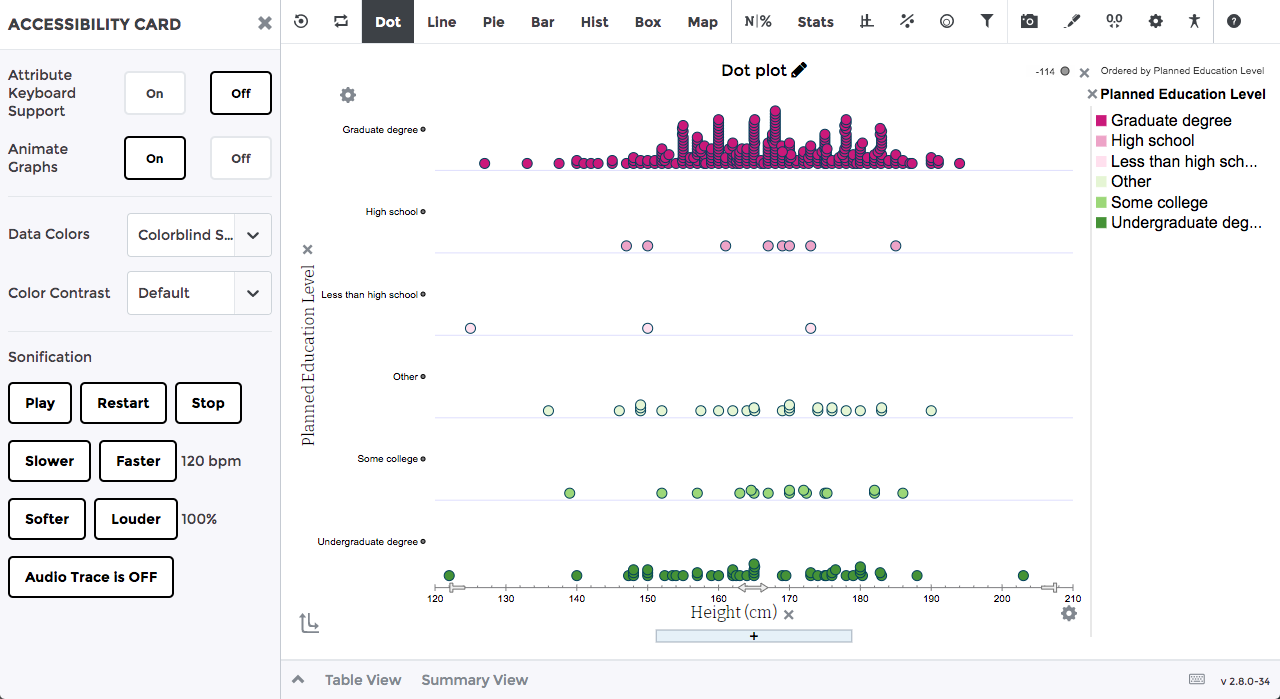Viewport: 1280px width, 699px height.
Task: Click the sonification Play button
Action: click(40, 403)
